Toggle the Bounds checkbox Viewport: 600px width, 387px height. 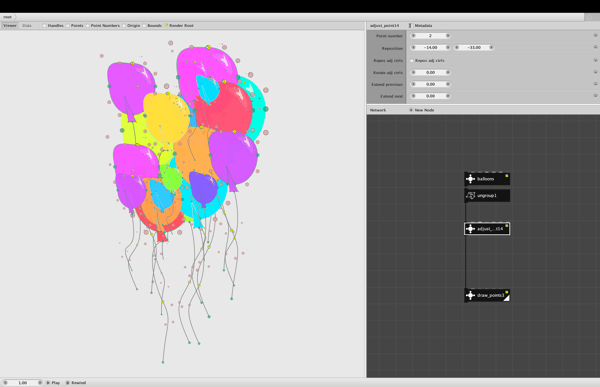click(144, 26)
